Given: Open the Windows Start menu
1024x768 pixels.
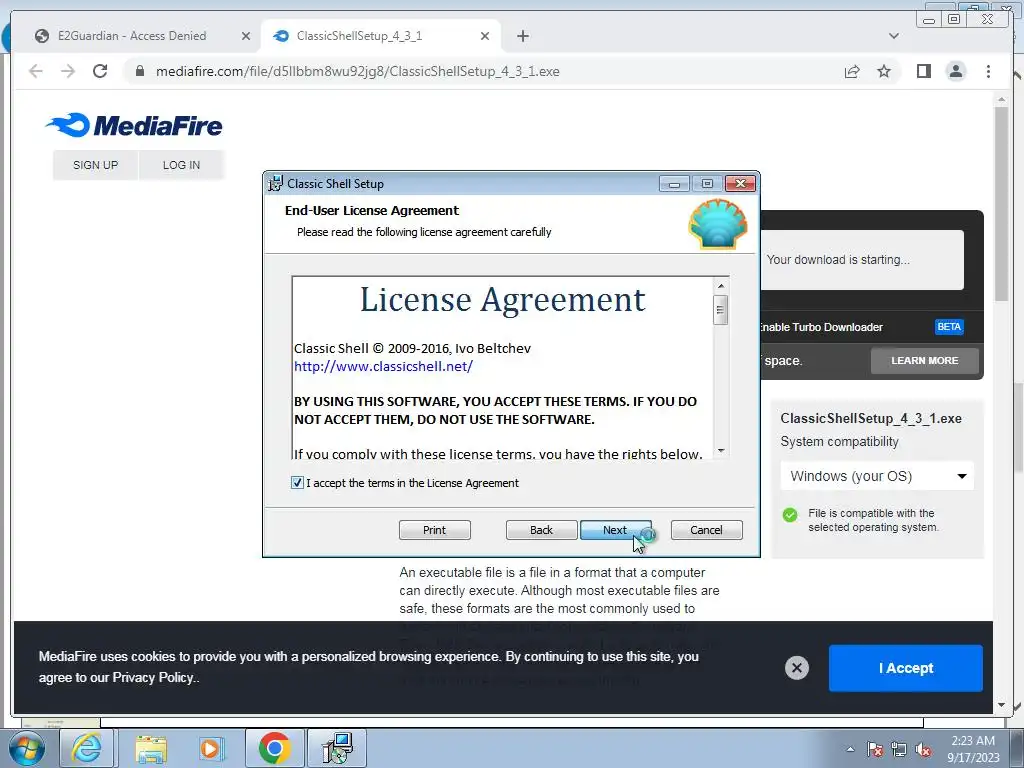Looking at the screenshot, I should click(x=26, y=748).
